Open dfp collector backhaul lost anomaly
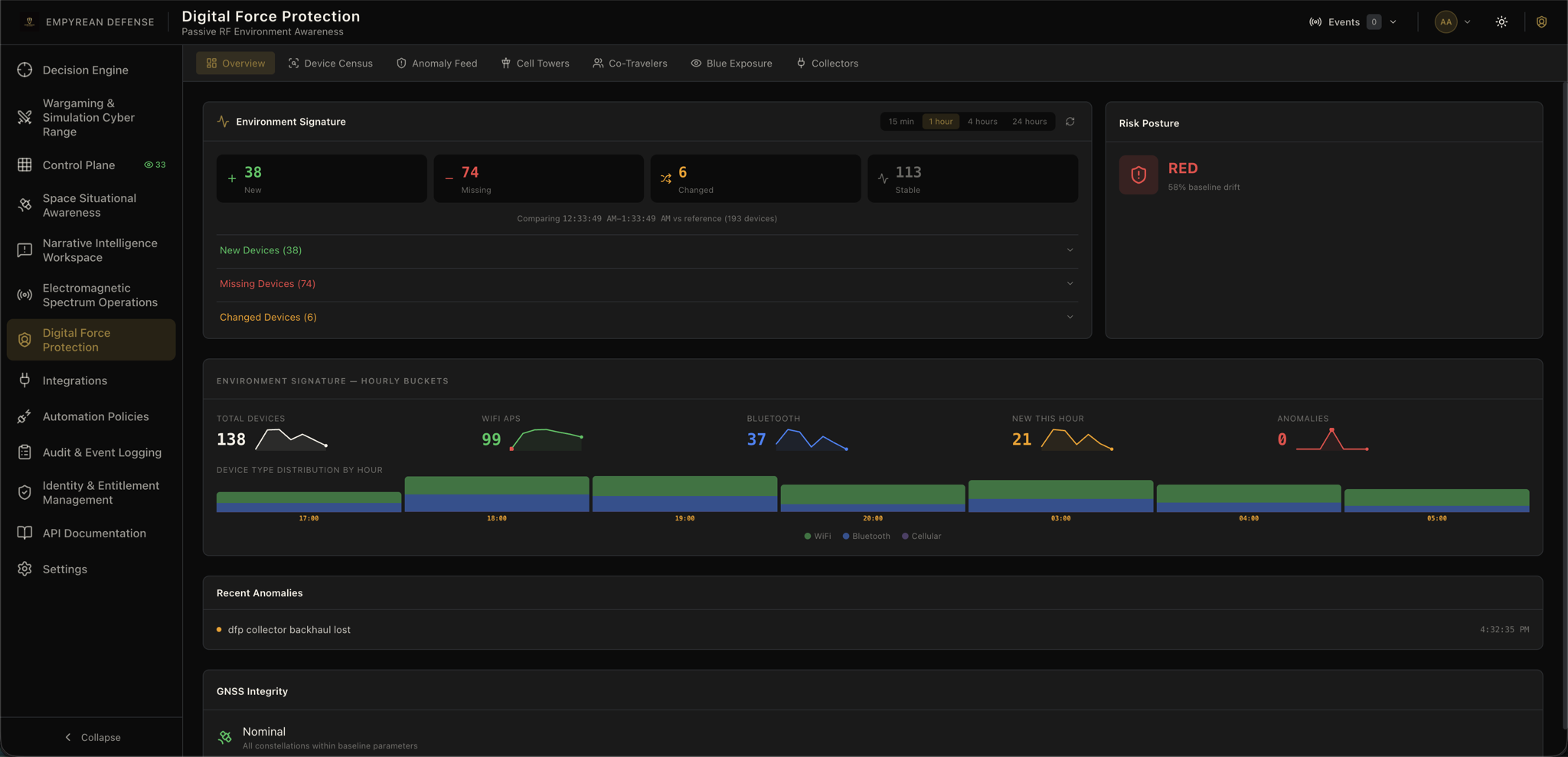This screenshot has width=1568, height=757. pyautogui.click(x=873, y=630)
